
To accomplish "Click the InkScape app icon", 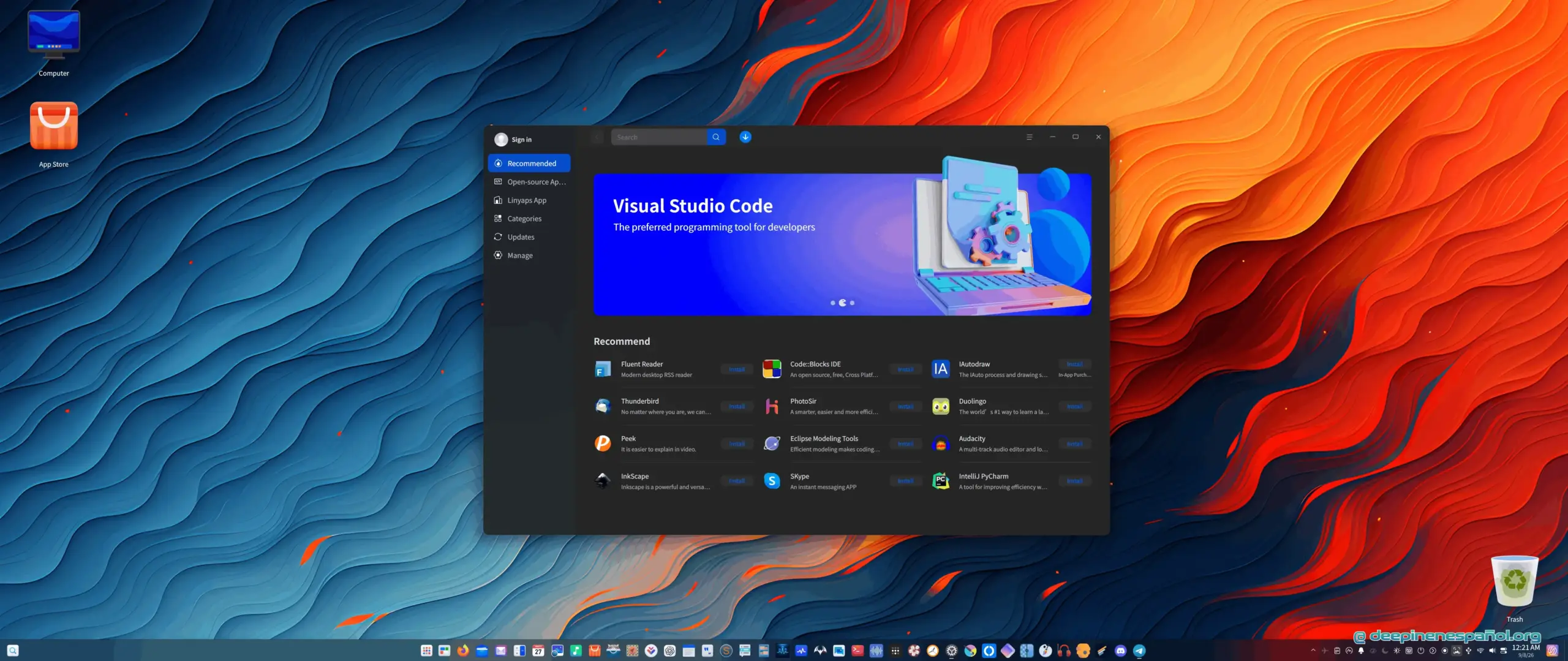I will click(603, 481).
